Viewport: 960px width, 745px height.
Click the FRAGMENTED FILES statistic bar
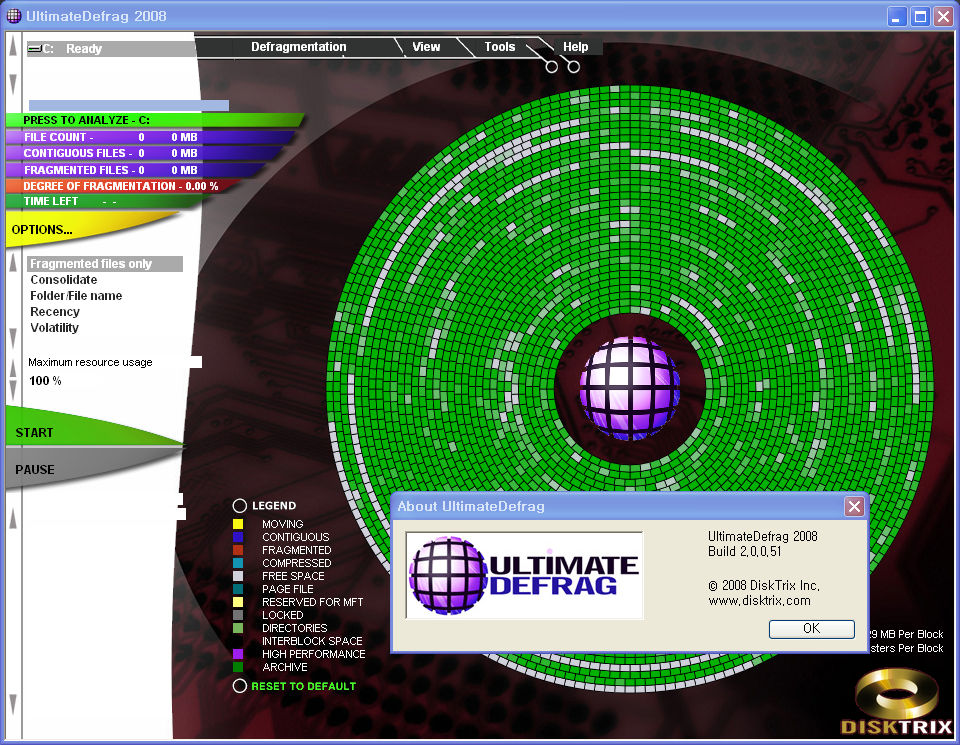coord(137,170)
